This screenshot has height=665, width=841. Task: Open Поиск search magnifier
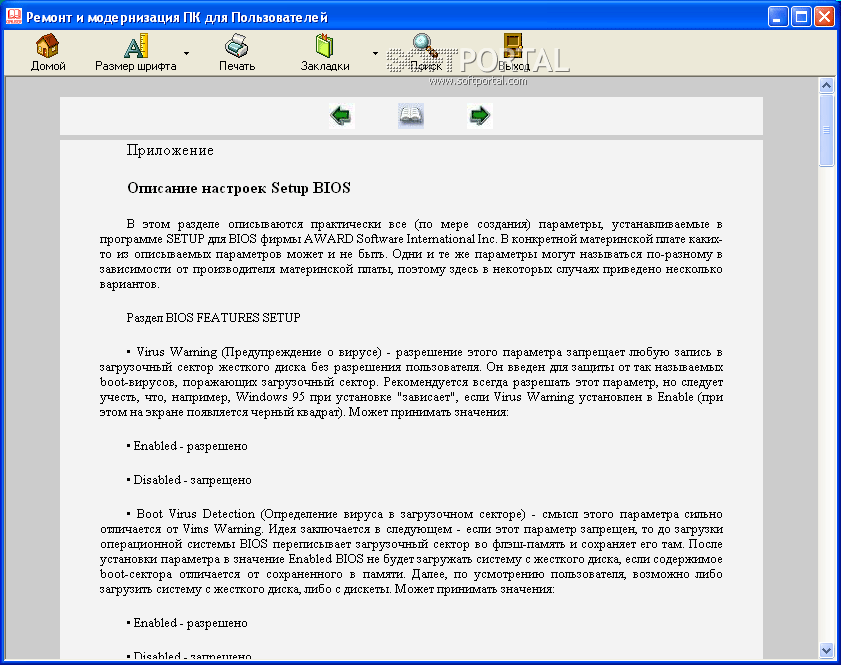pyautogui.click(x=425, y=53)
